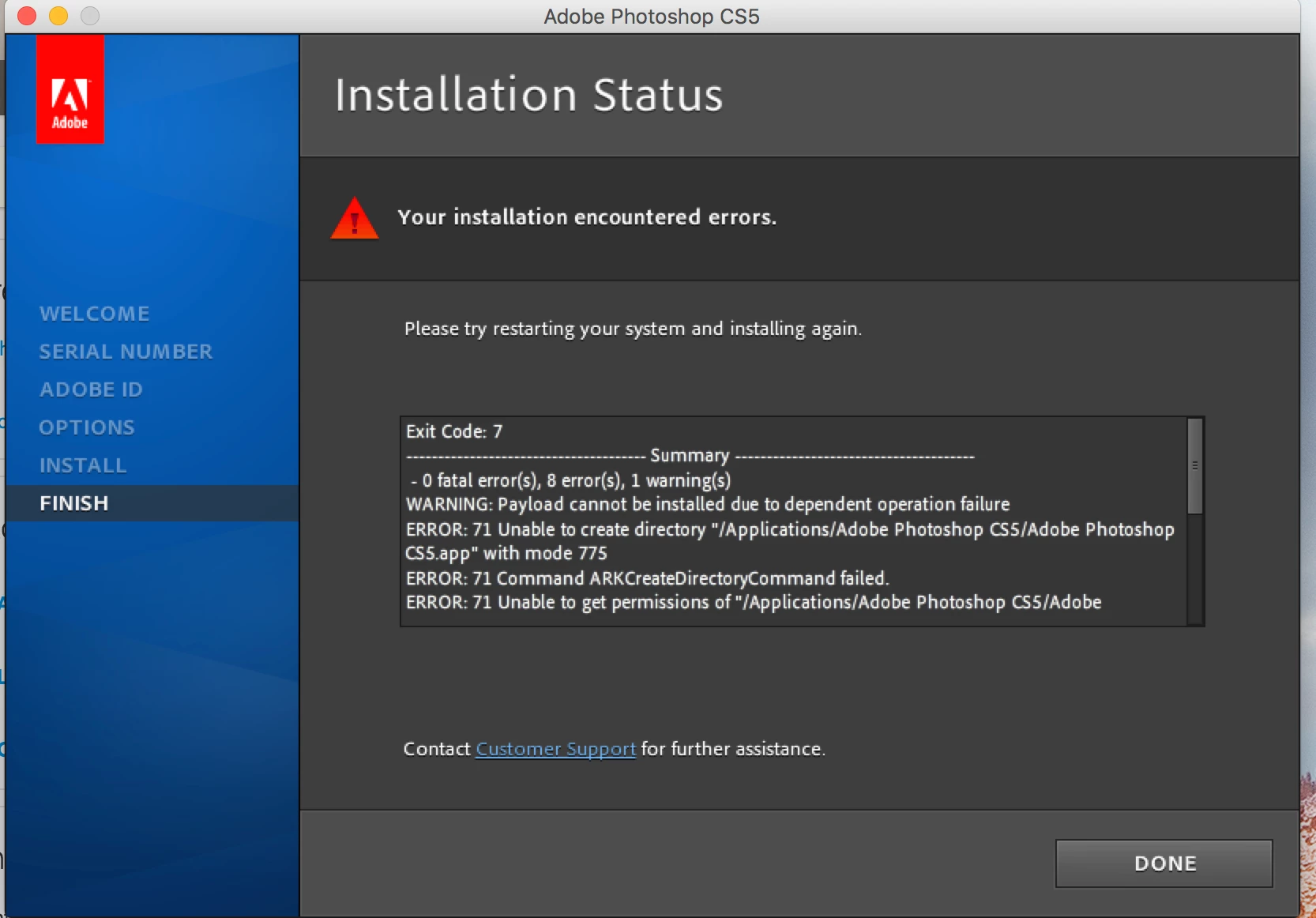Click the fatal errors summary line
Screen dimensions: 1316x918
point(571,480)
